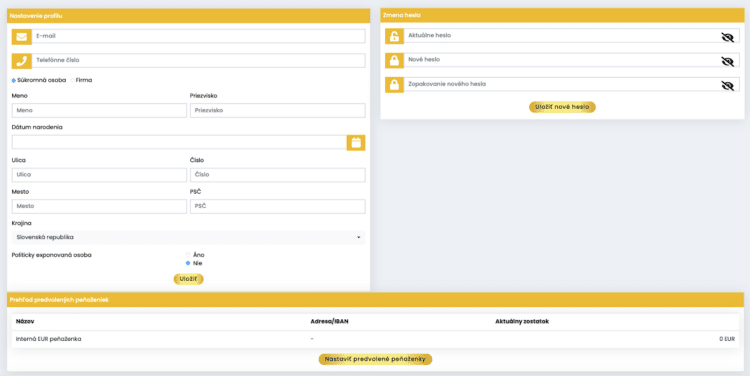Click the Interná EUR peňaženka row text

click(48, 339)
